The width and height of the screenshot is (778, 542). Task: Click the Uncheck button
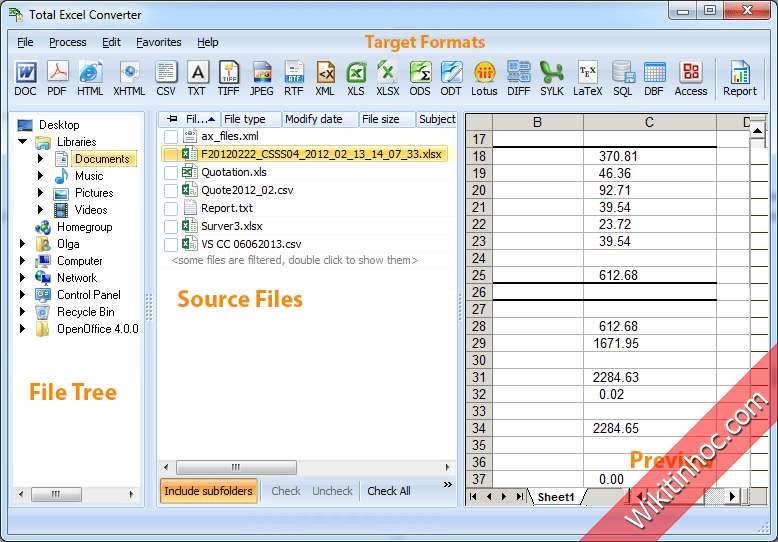point(332,491)
